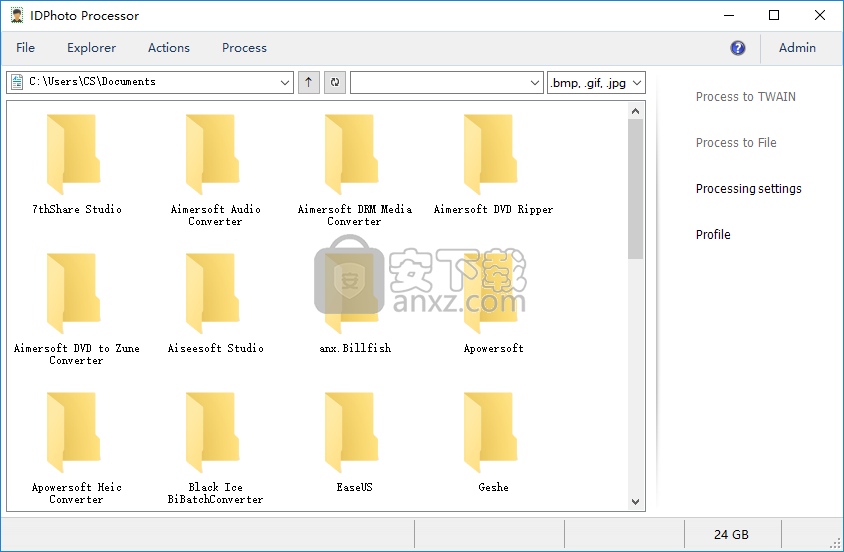
Task: Close the IDPhoto Processor window
Action: click(x=819, y=16)
